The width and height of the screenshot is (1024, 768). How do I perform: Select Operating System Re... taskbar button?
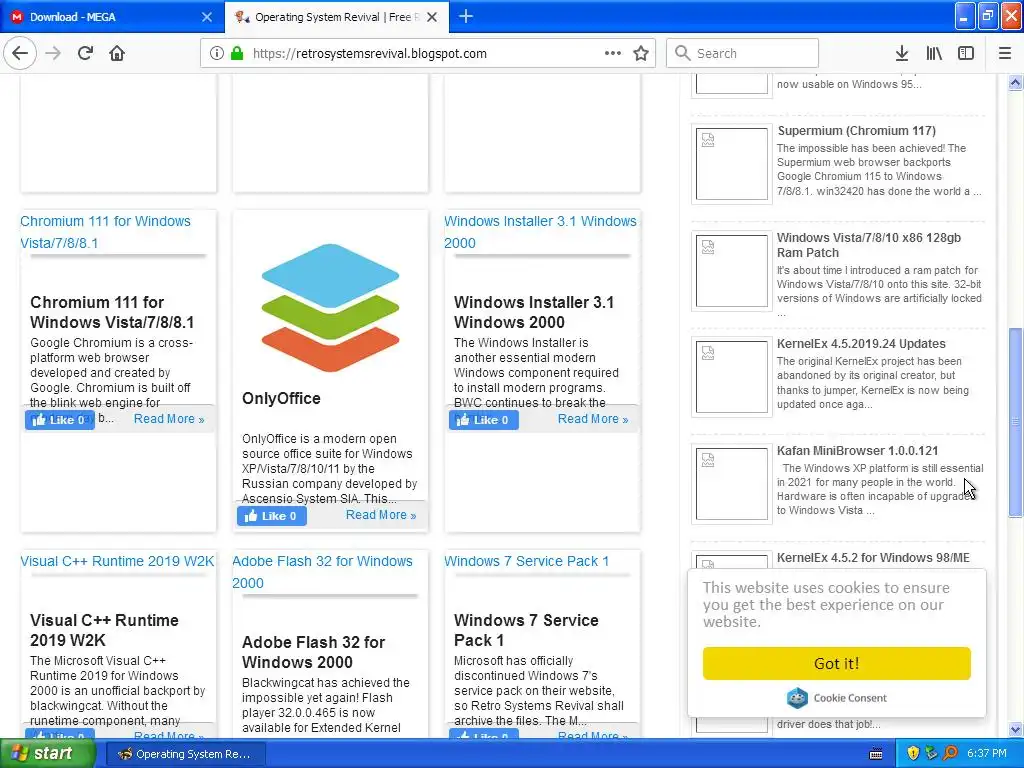pos(185,754)
